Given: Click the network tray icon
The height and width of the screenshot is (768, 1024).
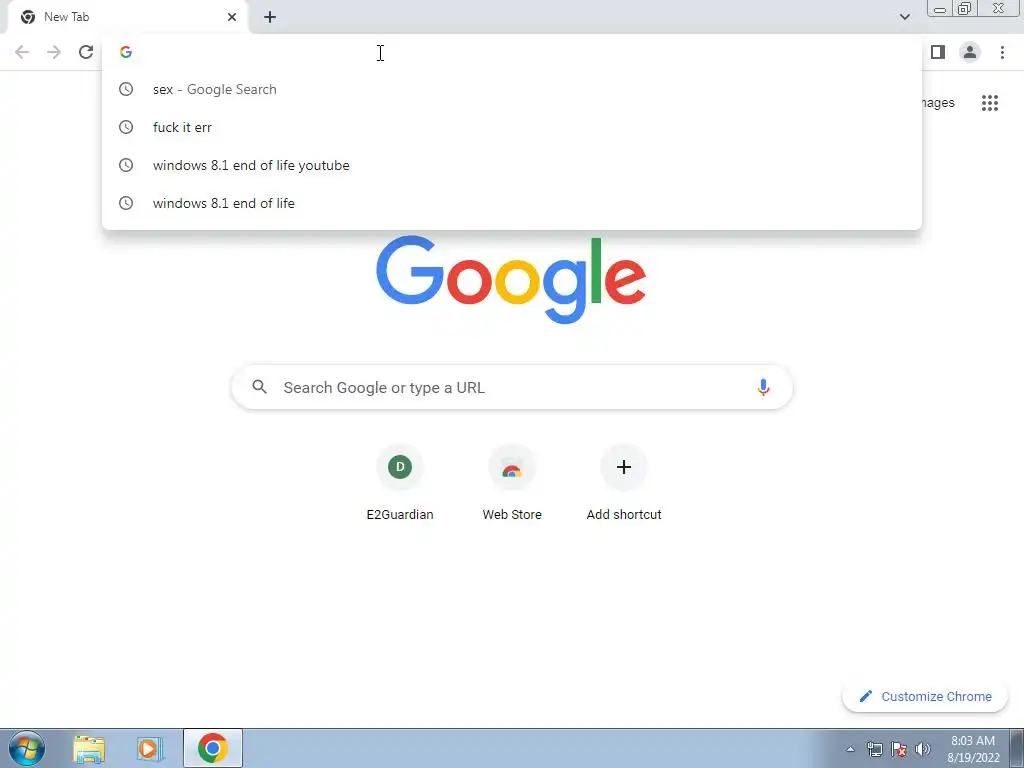Looking at the screenshot, I should pos(875,749).
